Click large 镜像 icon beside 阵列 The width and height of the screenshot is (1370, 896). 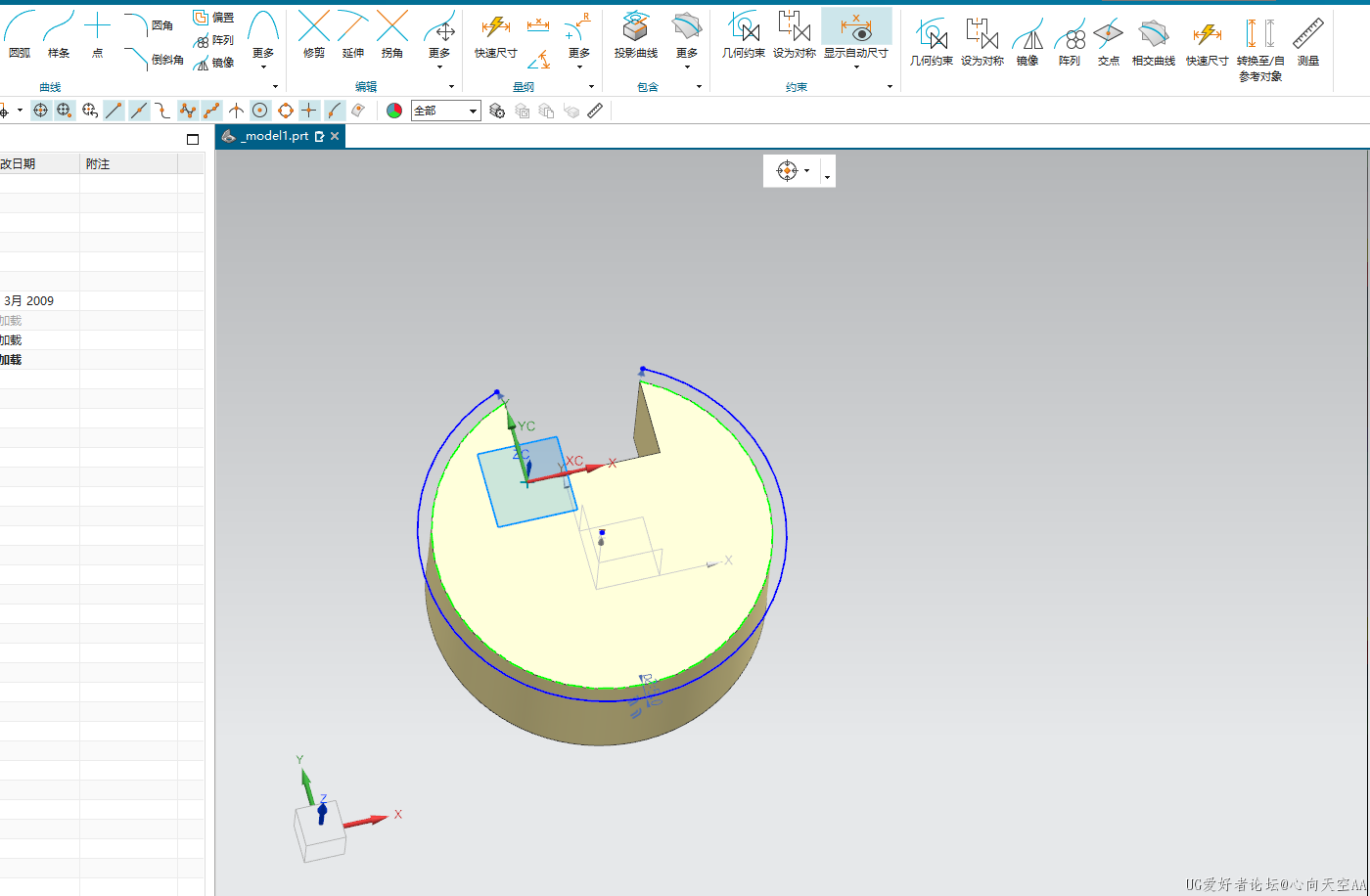pyautogui.click(x=1027, y=43)
